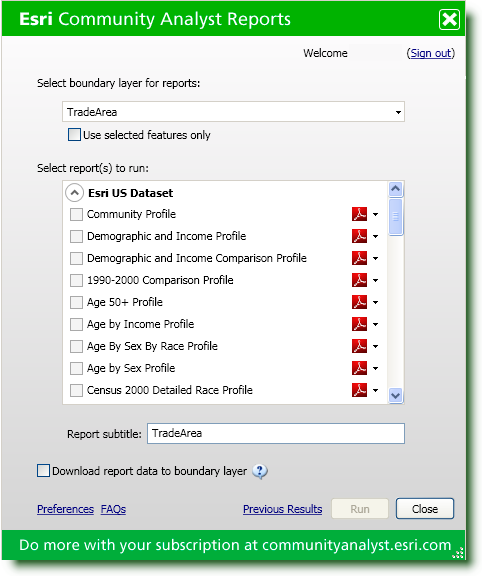Screen dimensions: 482x576
Task: Open the Preferences link
Action: coord(65,509)
